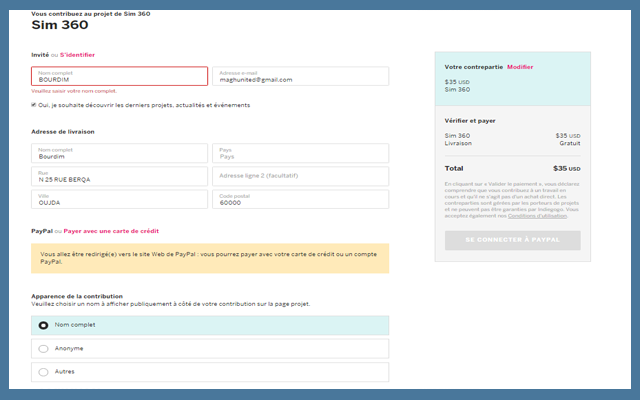Image resolution: width=640 pixels, height=400 pixels.
Task: Click the S'identifier sign-in link
Action: [x=77, y=55]
